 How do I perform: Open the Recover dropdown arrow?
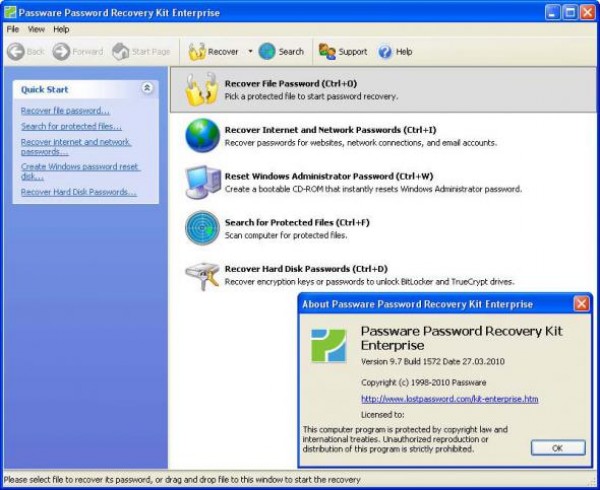coord(250,51)
